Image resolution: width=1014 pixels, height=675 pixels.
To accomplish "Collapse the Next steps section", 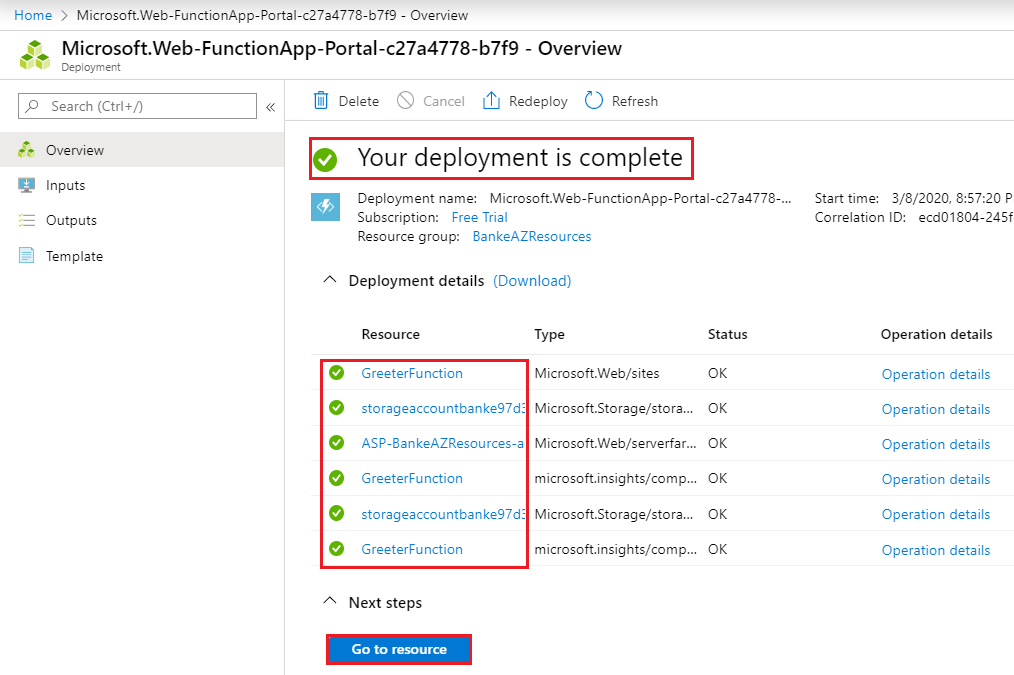I will pos(330,602).
